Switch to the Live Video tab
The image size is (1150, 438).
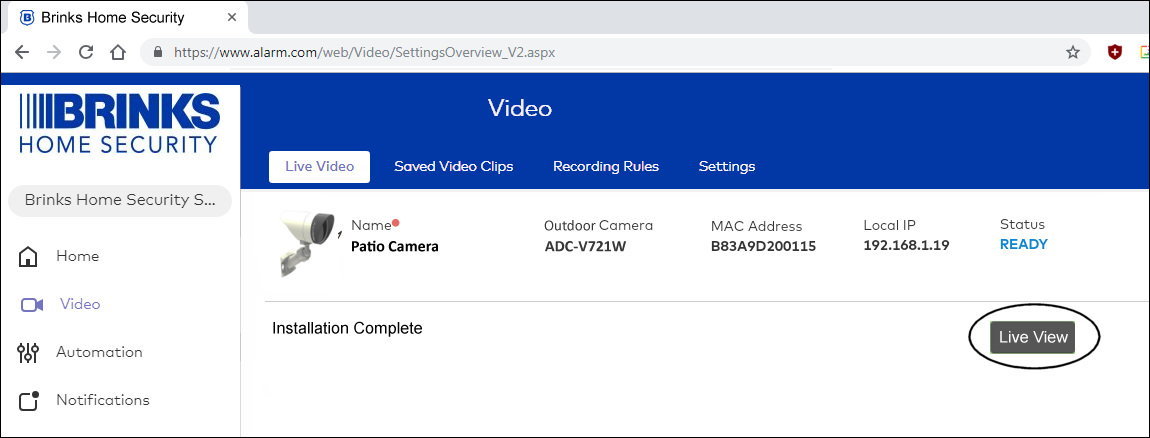pos(319,167)
